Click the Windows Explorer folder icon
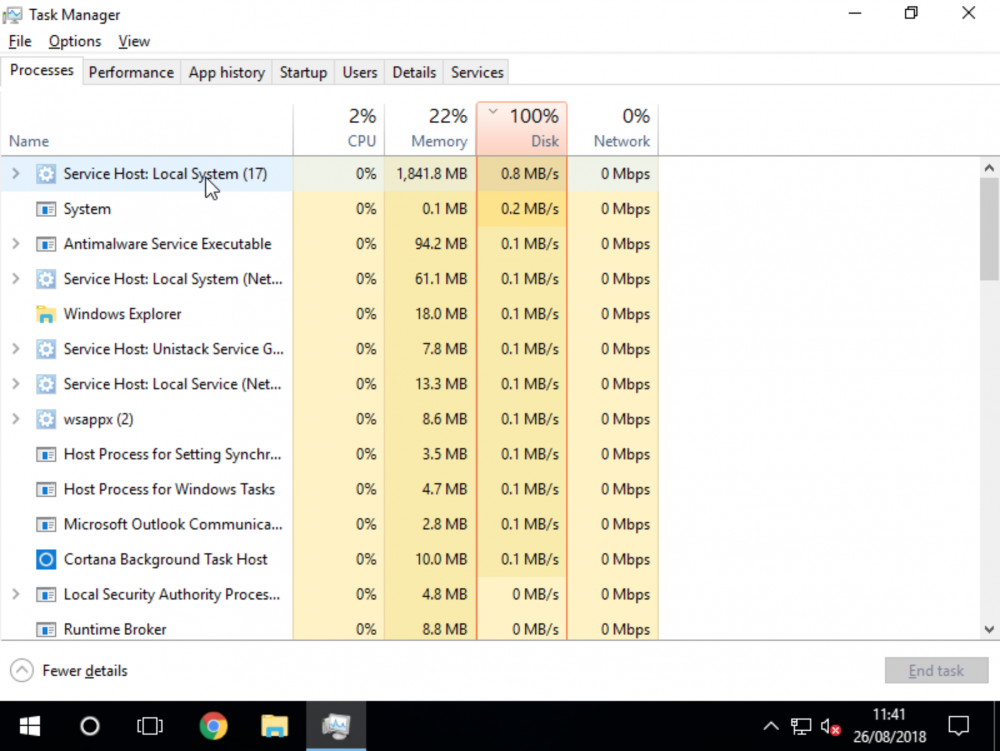The width and height of the screenshot is (1000, 751). click(x=46, y=314)
